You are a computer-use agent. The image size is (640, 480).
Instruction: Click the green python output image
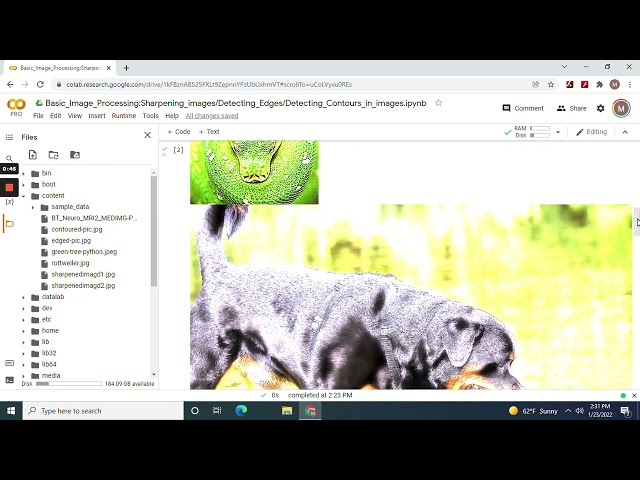254,172
